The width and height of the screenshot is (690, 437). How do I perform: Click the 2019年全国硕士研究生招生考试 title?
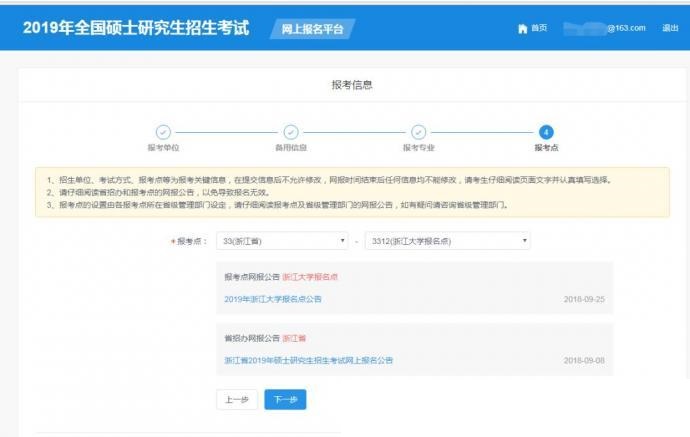pyautogui.click(x=136, y=28)
